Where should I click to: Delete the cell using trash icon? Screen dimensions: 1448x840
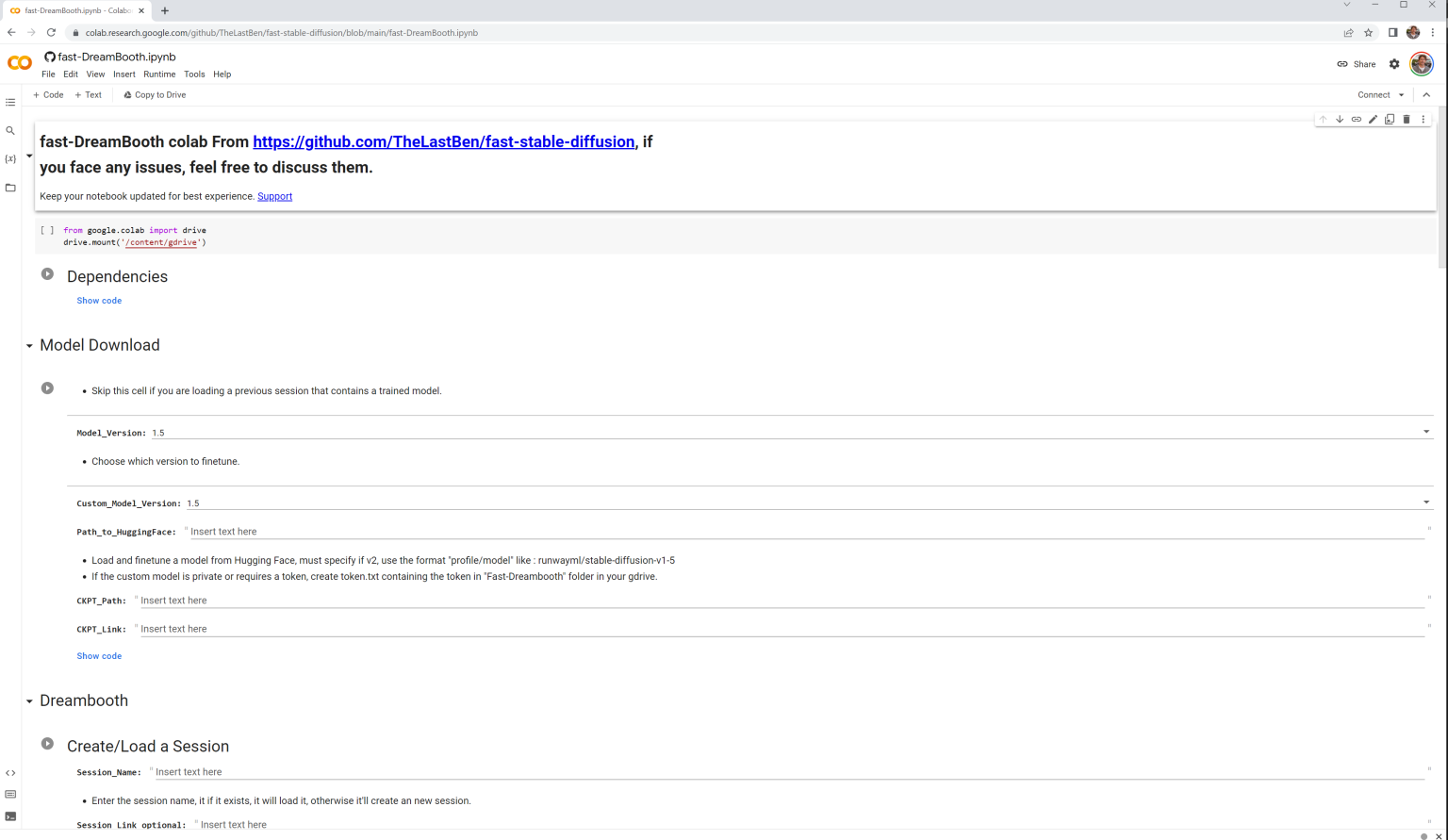click(x=1406, y=120)
